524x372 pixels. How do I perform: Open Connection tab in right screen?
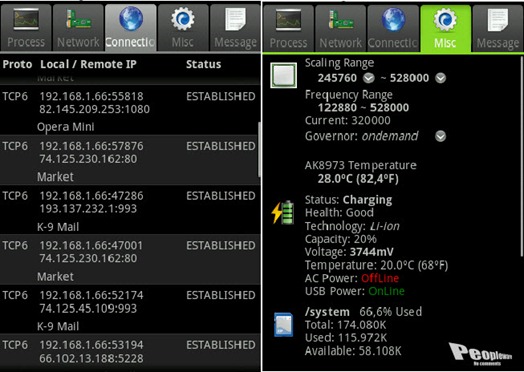393,28
